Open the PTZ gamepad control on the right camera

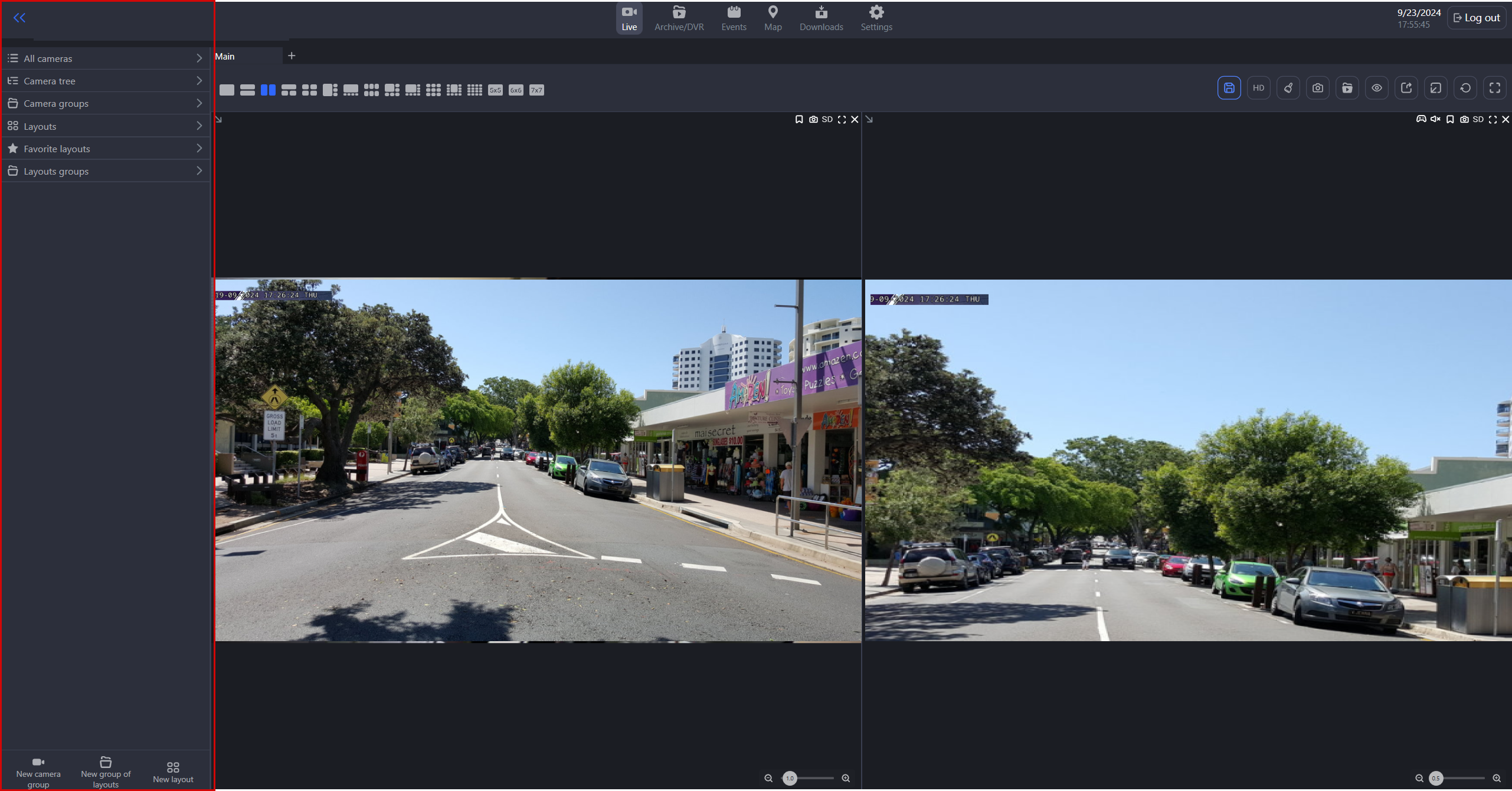click(x=1421, y=119)
